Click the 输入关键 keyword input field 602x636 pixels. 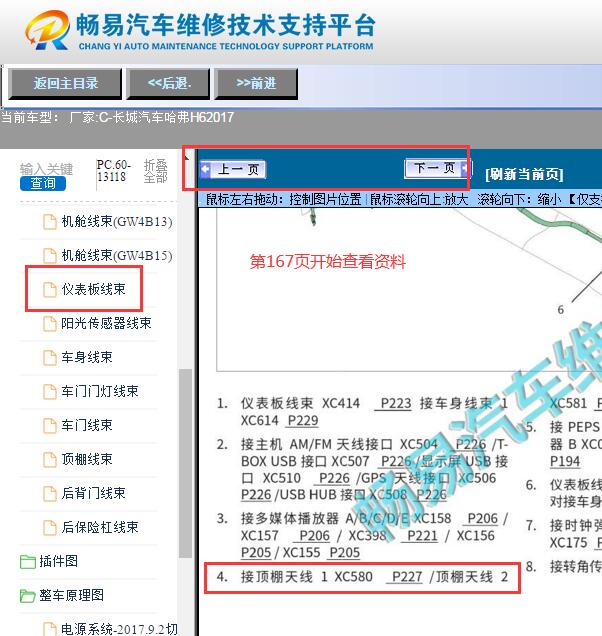click(46, 169)
